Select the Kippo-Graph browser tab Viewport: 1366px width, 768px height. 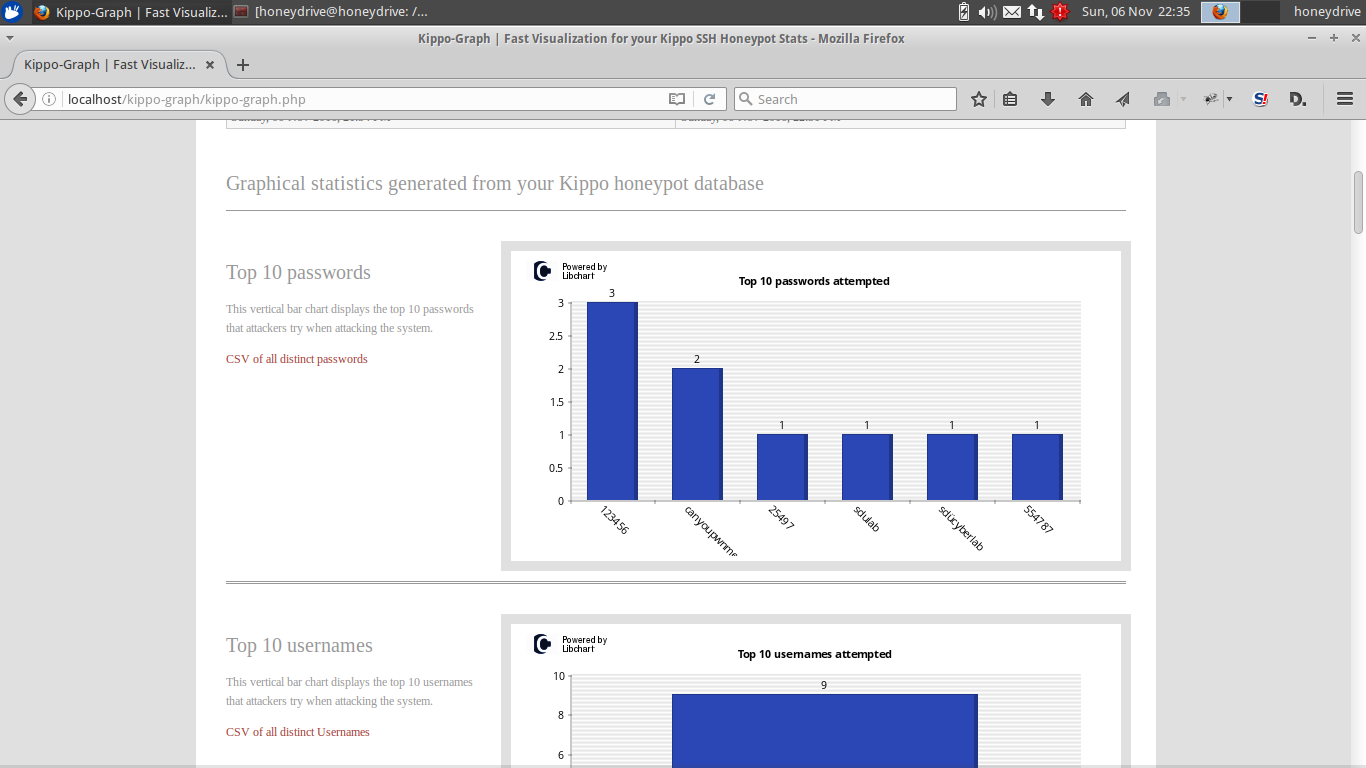click(x=110, y=65)
